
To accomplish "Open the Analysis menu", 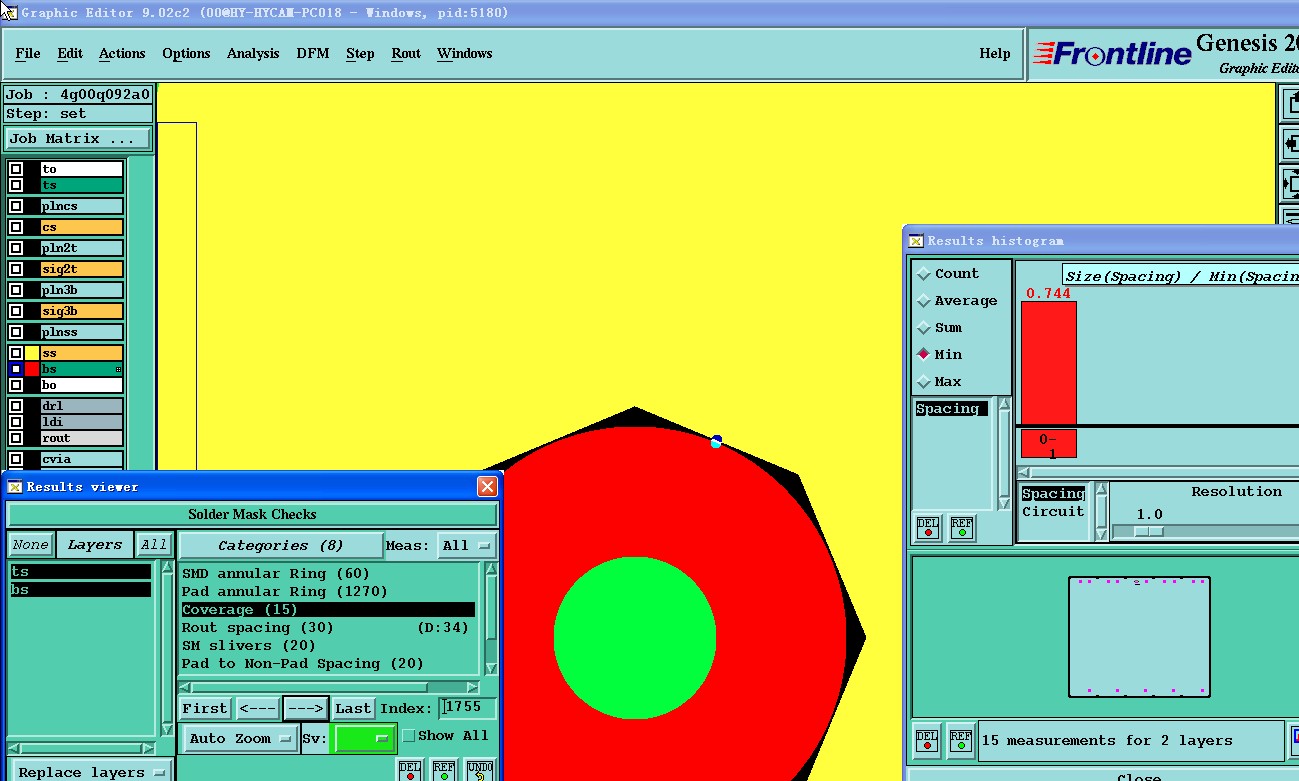I will coord(253,53).
